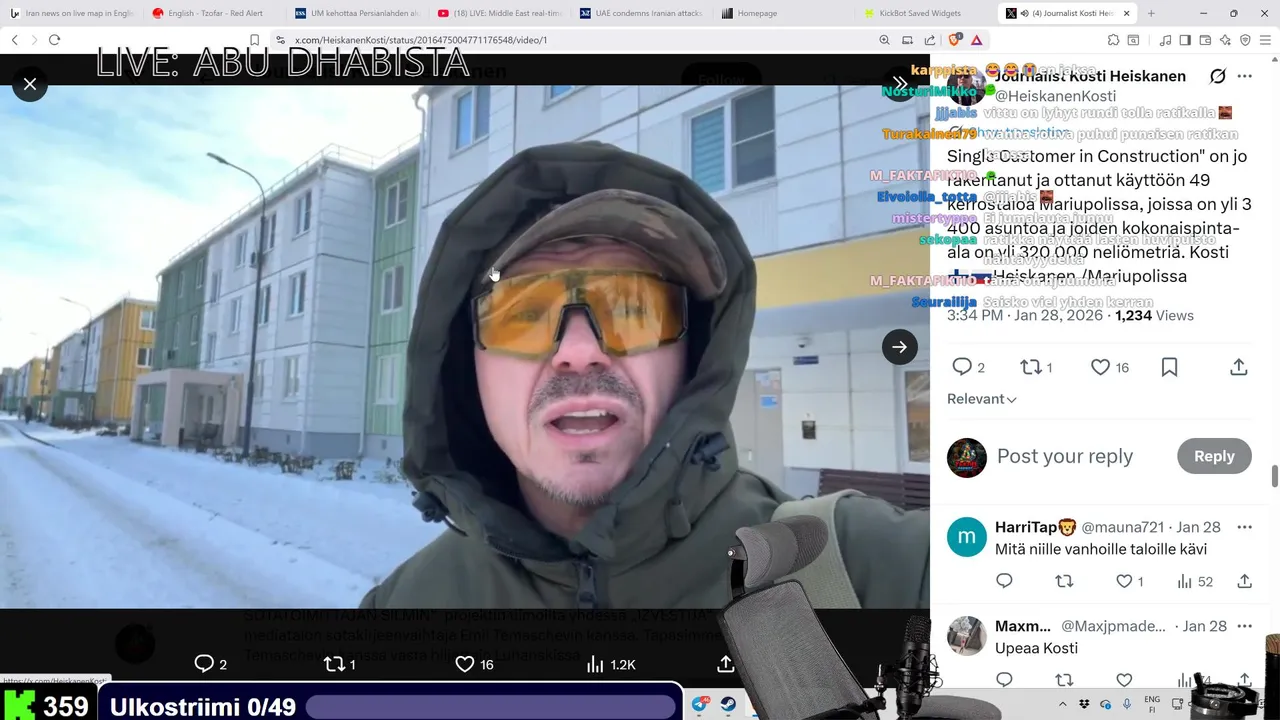The image size is (1280, 720).
Task: Click the address bar URL
Action: [421, 40]
